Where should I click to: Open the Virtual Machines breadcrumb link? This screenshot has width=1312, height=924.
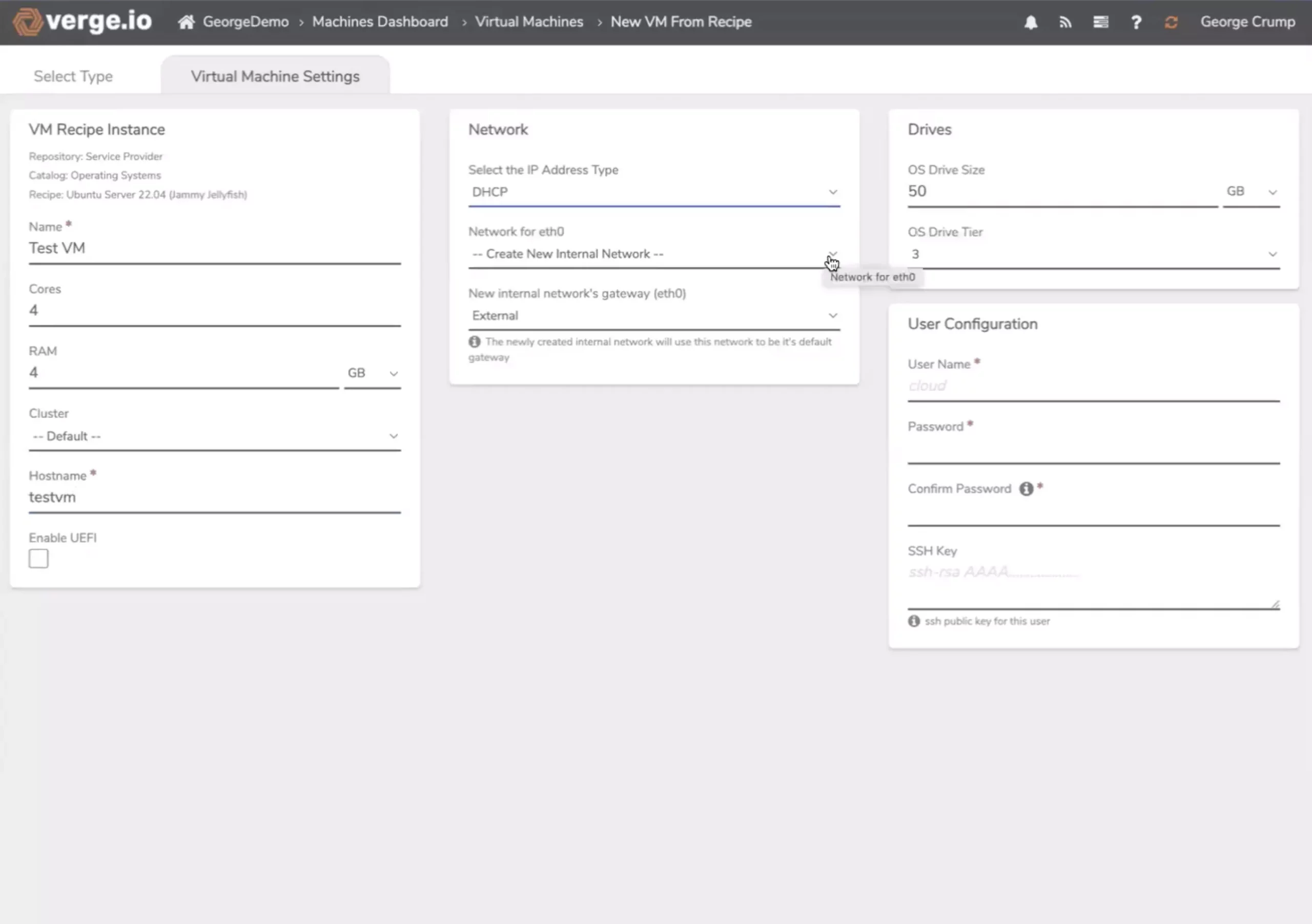[529, 22]
